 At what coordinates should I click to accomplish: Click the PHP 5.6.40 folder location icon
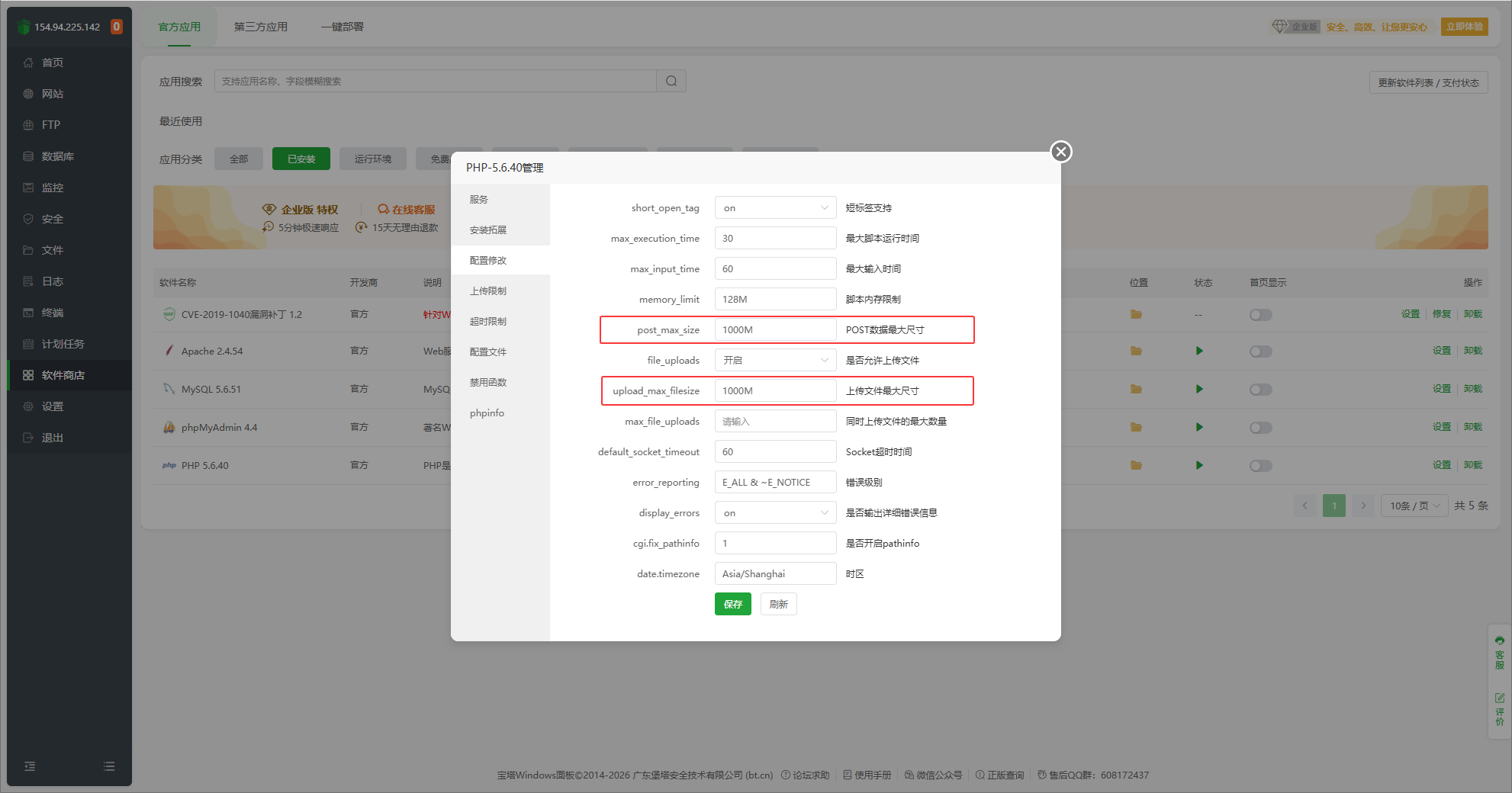tap(1136, 465)
